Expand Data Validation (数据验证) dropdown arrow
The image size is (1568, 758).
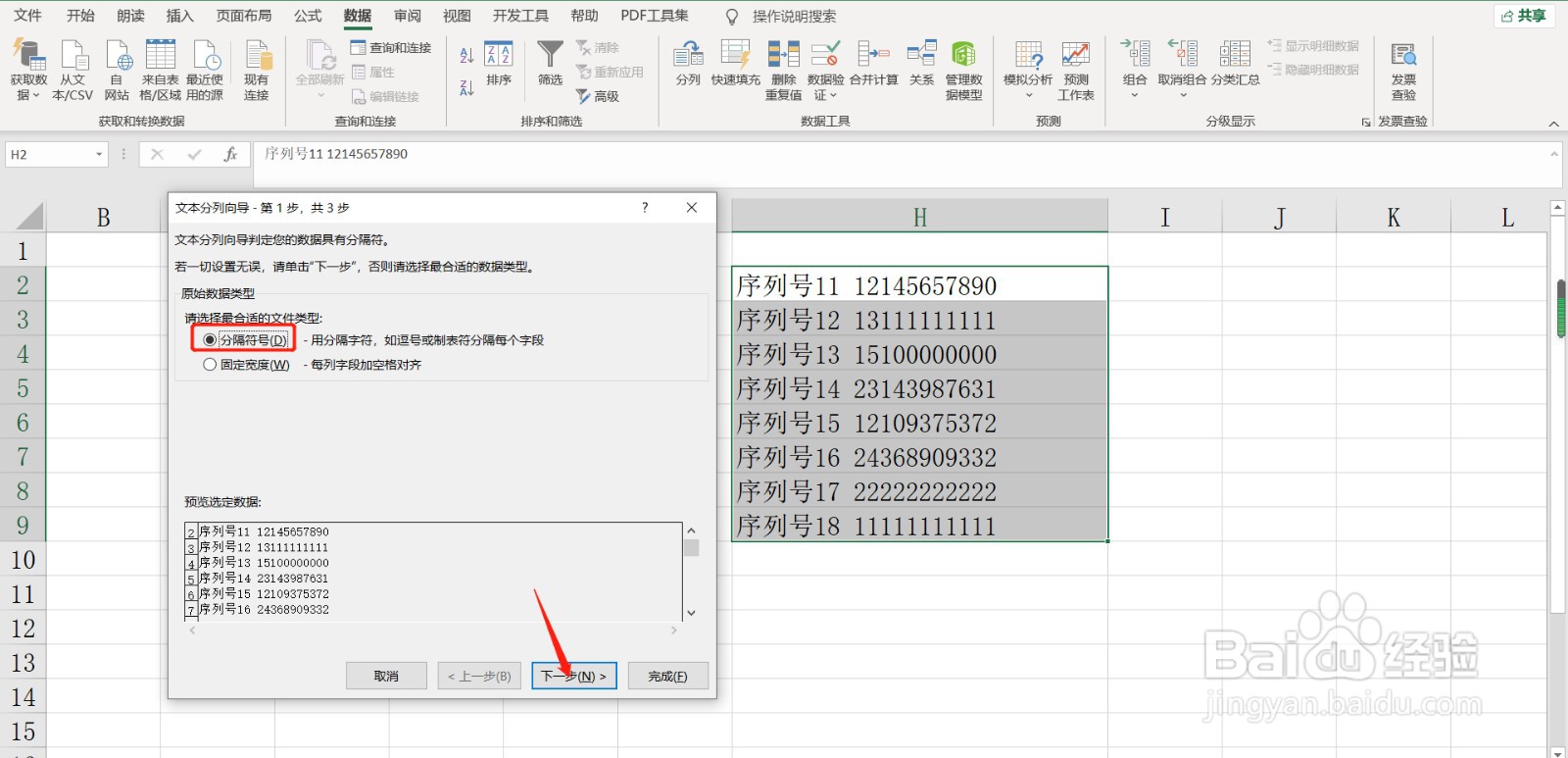[833, 96]
